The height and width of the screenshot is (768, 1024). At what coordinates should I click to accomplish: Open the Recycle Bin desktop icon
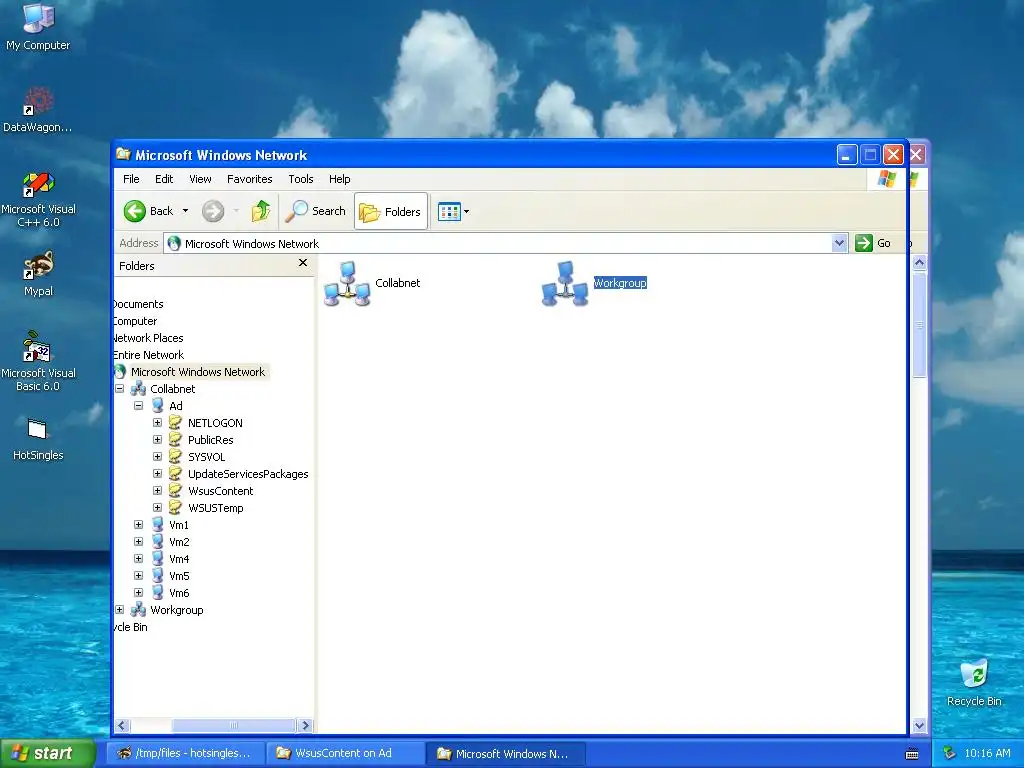pyautogui.click(x=974, y=683)
